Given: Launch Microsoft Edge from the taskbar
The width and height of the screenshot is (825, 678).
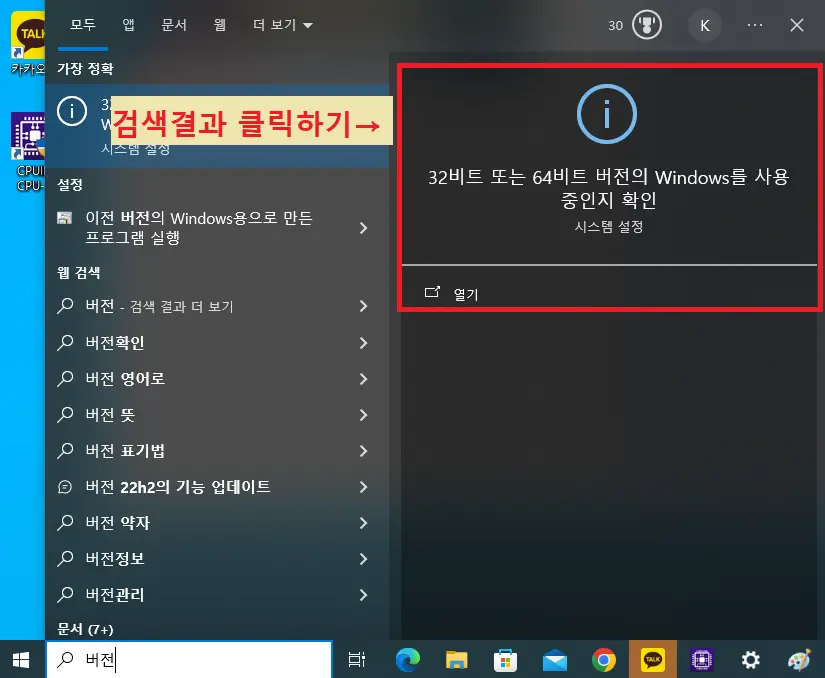Looking at the screenshot, I should click(x=407, y=660).
